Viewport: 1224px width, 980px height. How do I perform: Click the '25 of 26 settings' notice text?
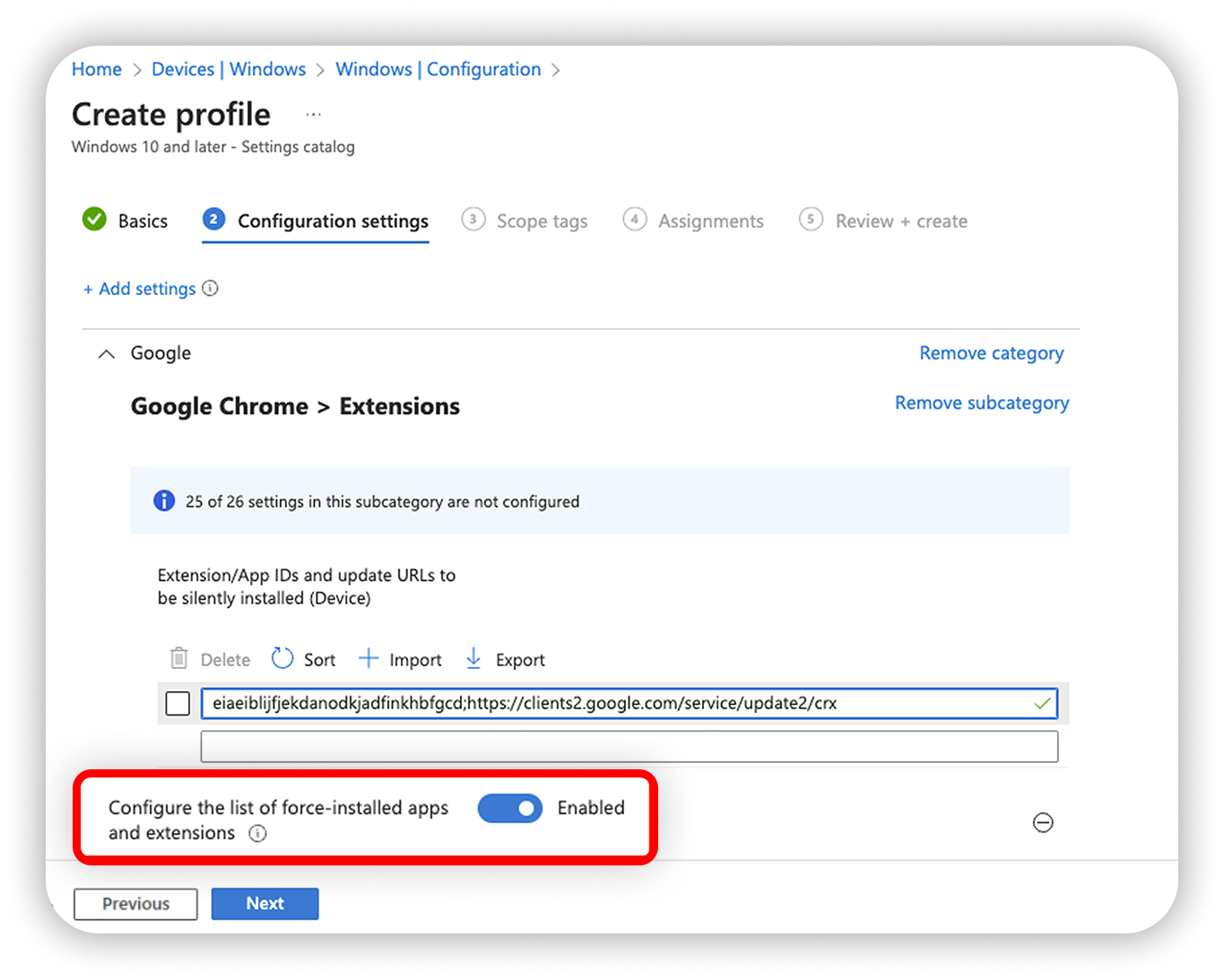[x=382, y=502]
